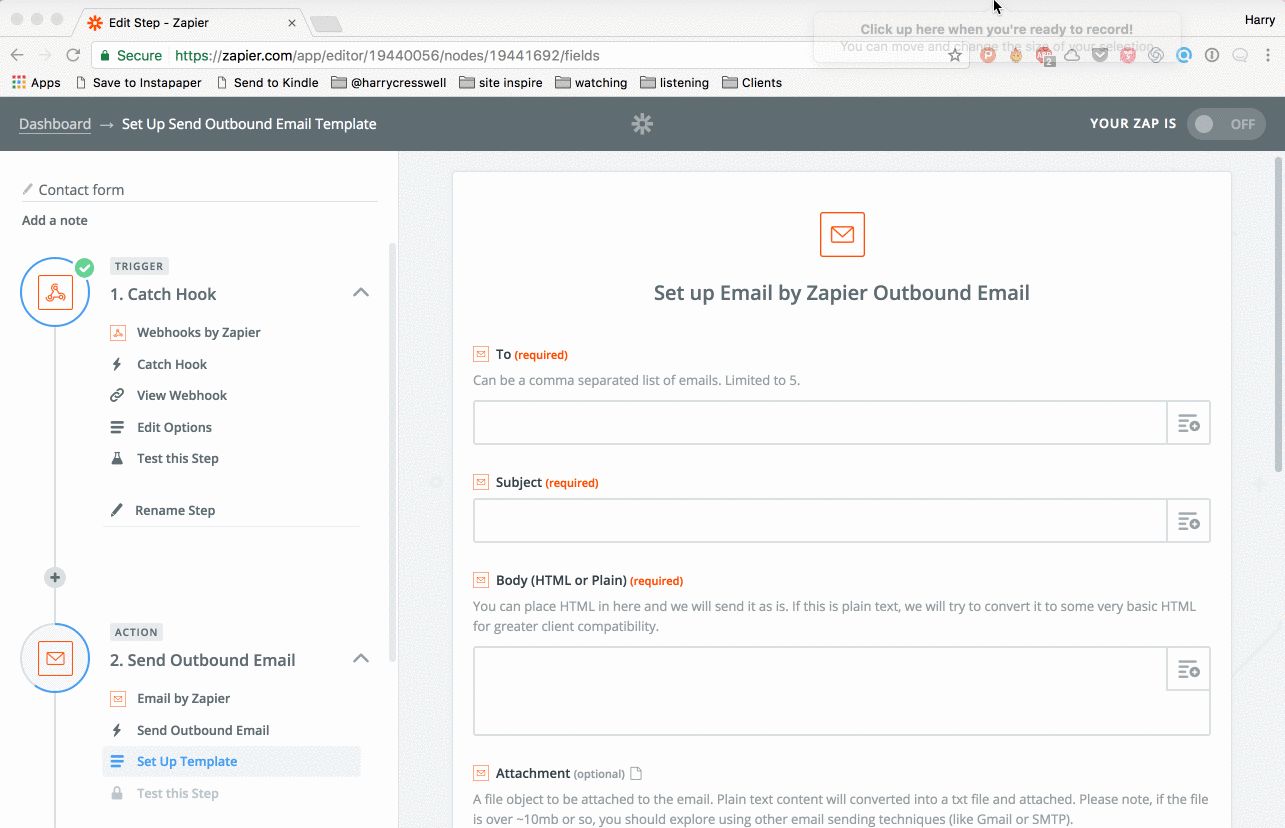
Task: Open insert-field picker for Body field
Action: tap(1188, 669)
